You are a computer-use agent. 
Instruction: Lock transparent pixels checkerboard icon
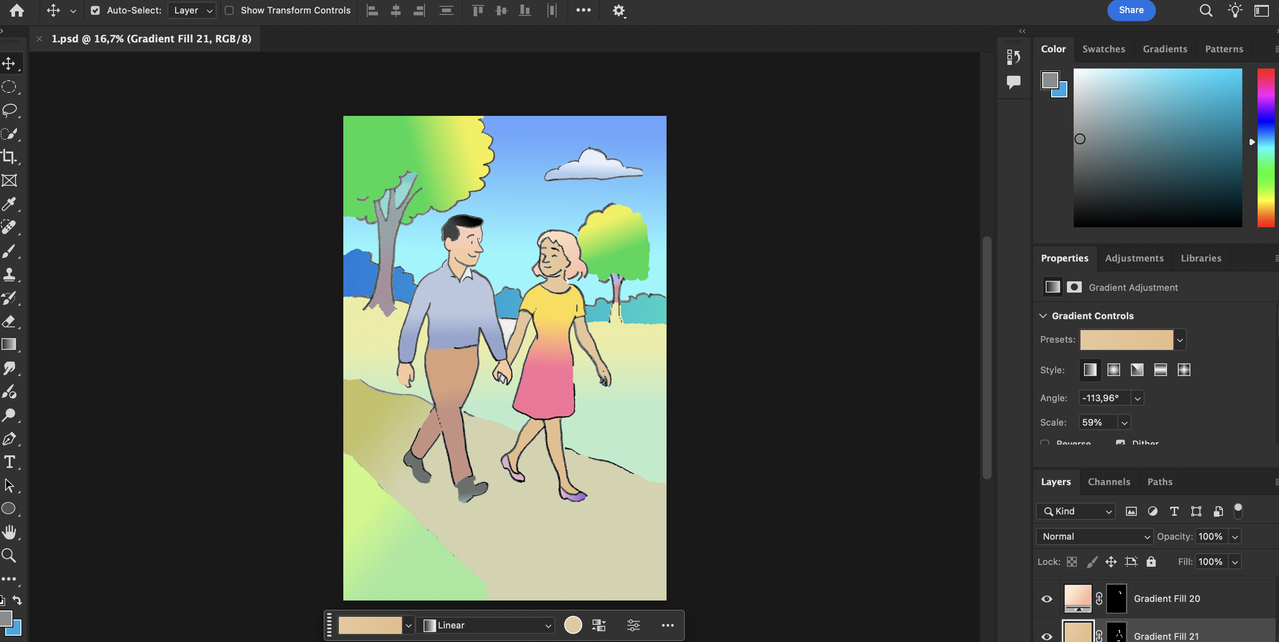(1072, 562)
